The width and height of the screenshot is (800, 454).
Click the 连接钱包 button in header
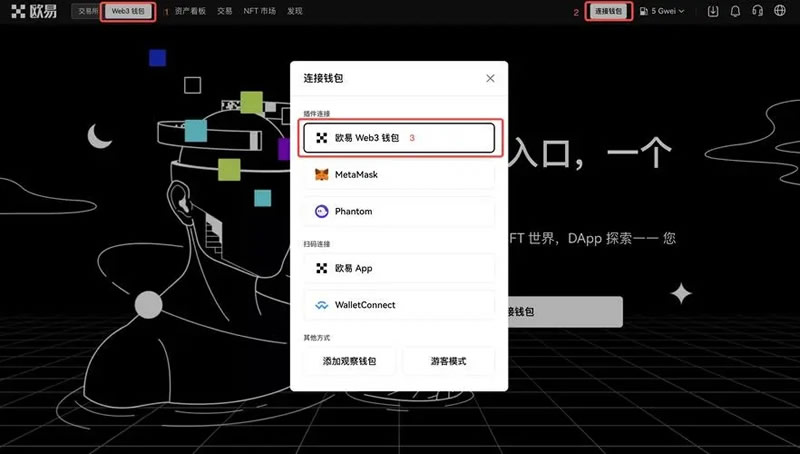point(608,12)
